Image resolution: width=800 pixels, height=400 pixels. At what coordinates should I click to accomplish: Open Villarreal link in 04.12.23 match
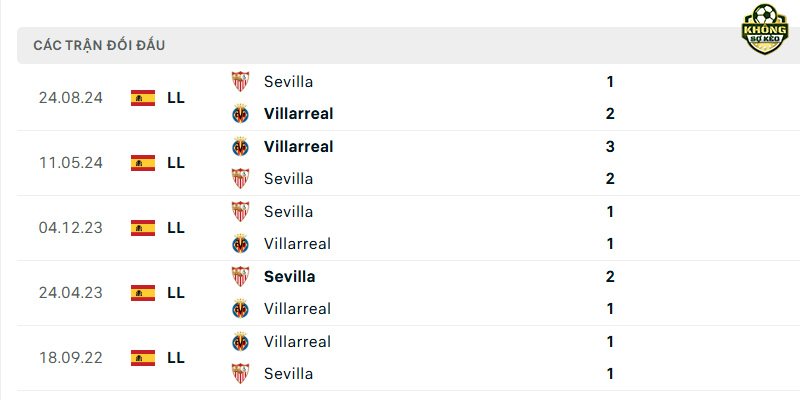click(297, 244)
